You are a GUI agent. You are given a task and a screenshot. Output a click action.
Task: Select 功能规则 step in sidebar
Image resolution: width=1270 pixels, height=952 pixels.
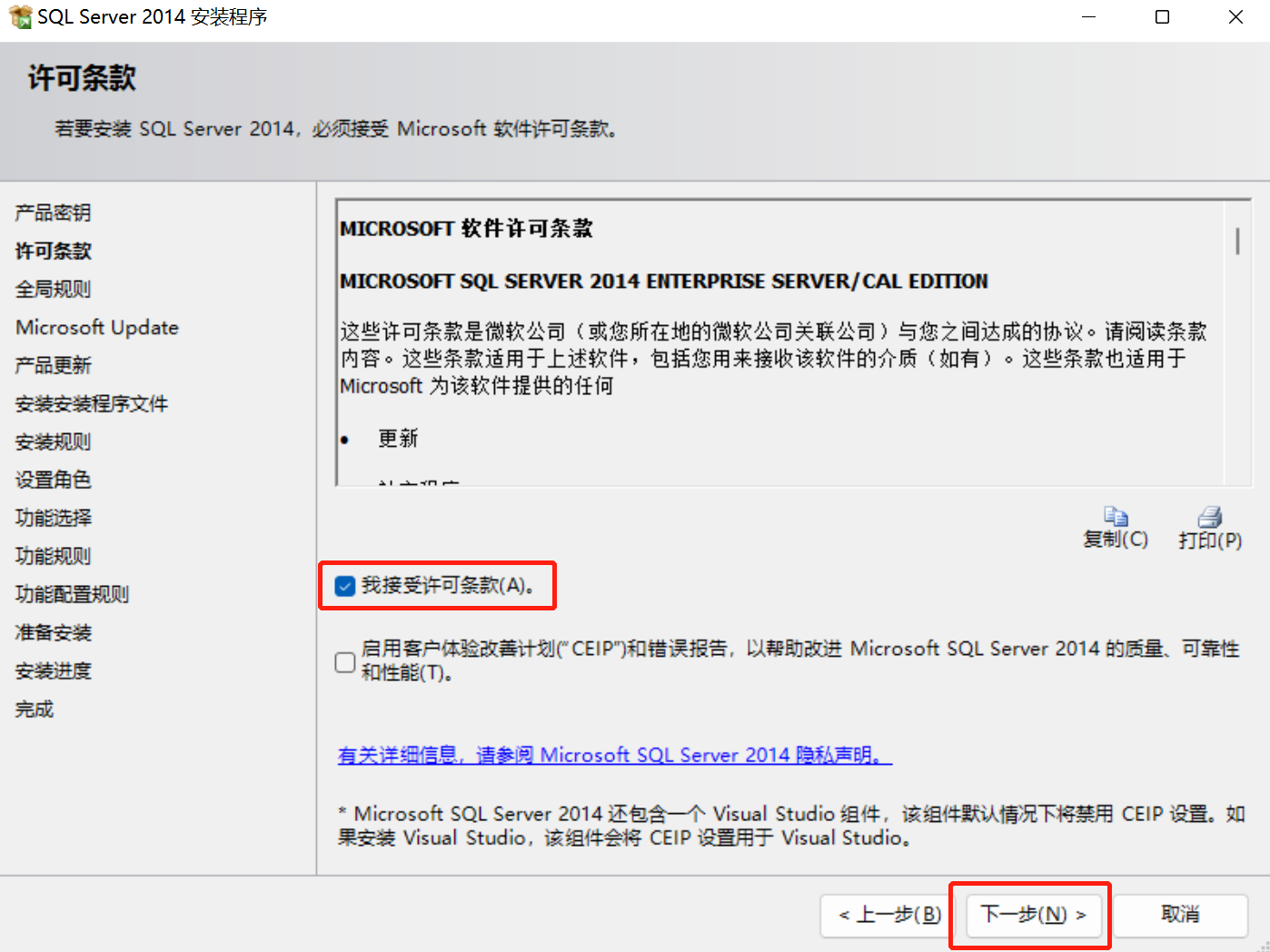[54, 556]
